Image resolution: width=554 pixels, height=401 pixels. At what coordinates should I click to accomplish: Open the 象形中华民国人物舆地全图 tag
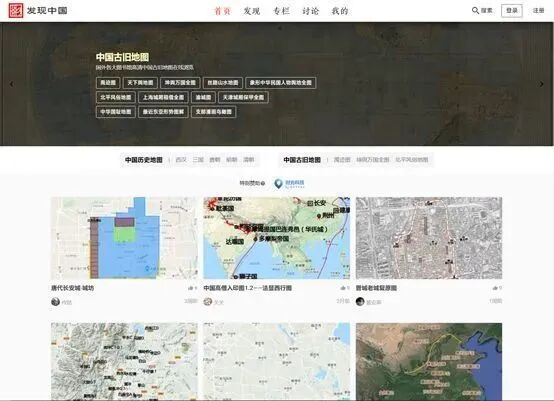(281, 83)
